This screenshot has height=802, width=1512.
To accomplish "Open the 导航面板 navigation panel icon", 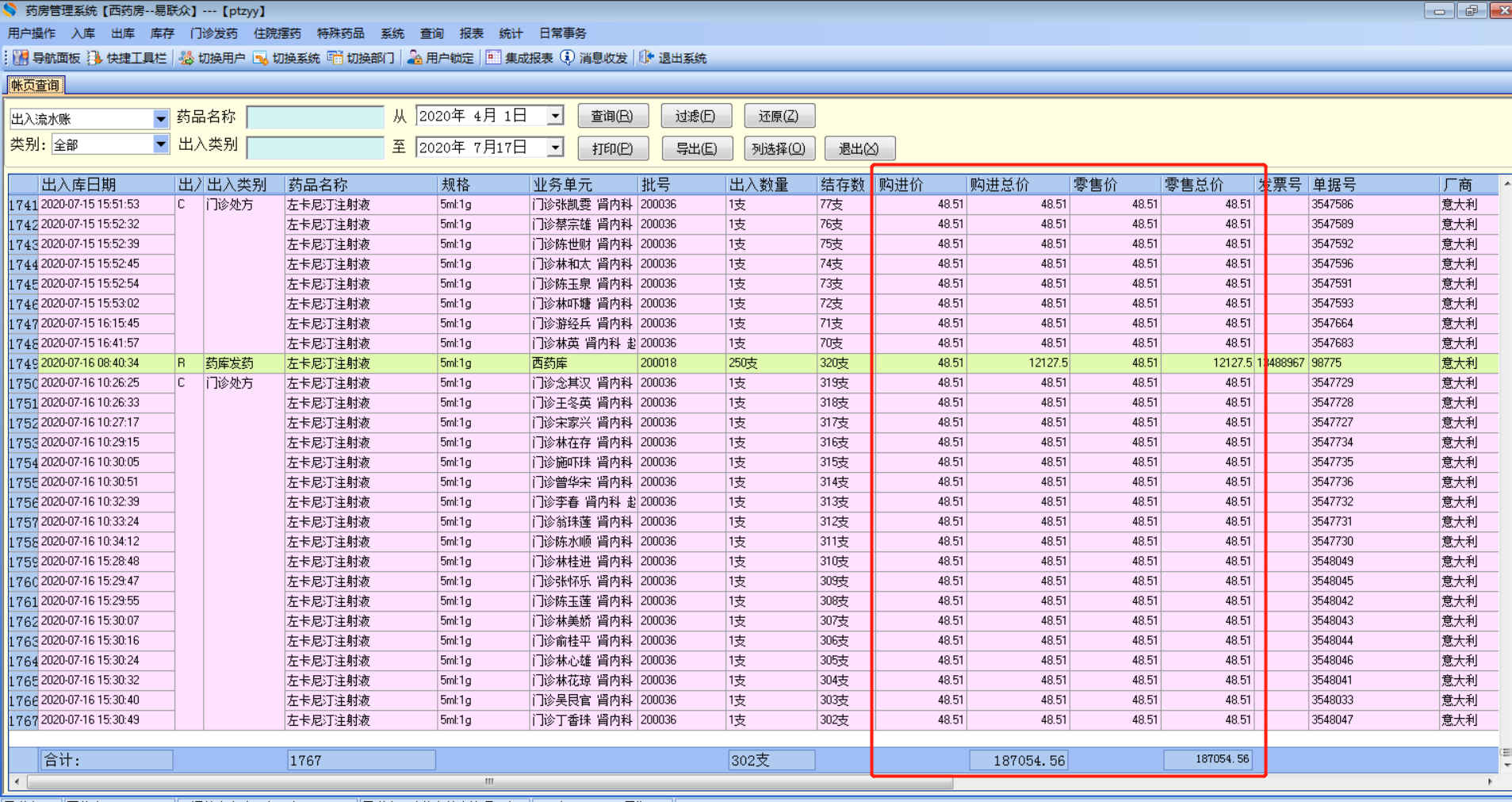I will click(21, 58).
